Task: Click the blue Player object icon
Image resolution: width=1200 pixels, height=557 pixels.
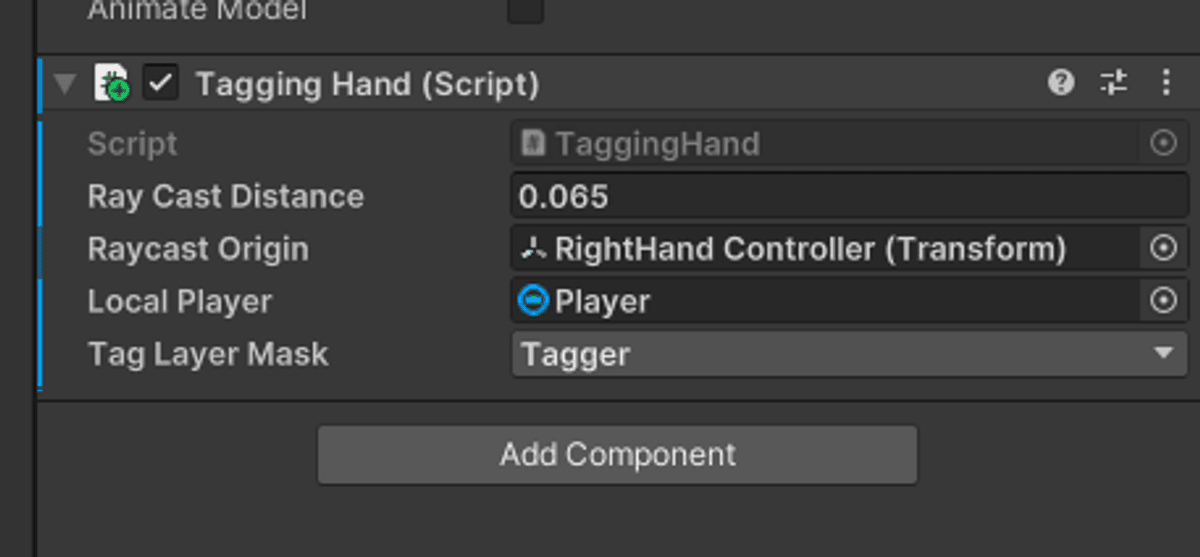Action: 534,301
